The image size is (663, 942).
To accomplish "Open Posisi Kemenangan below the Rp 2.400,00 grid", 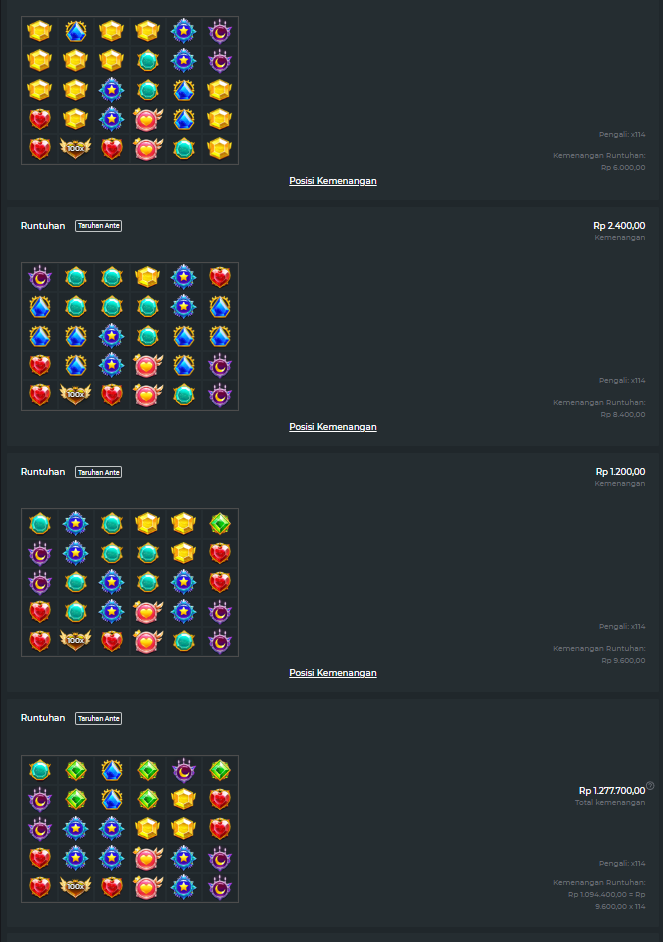I will [333, 427].
